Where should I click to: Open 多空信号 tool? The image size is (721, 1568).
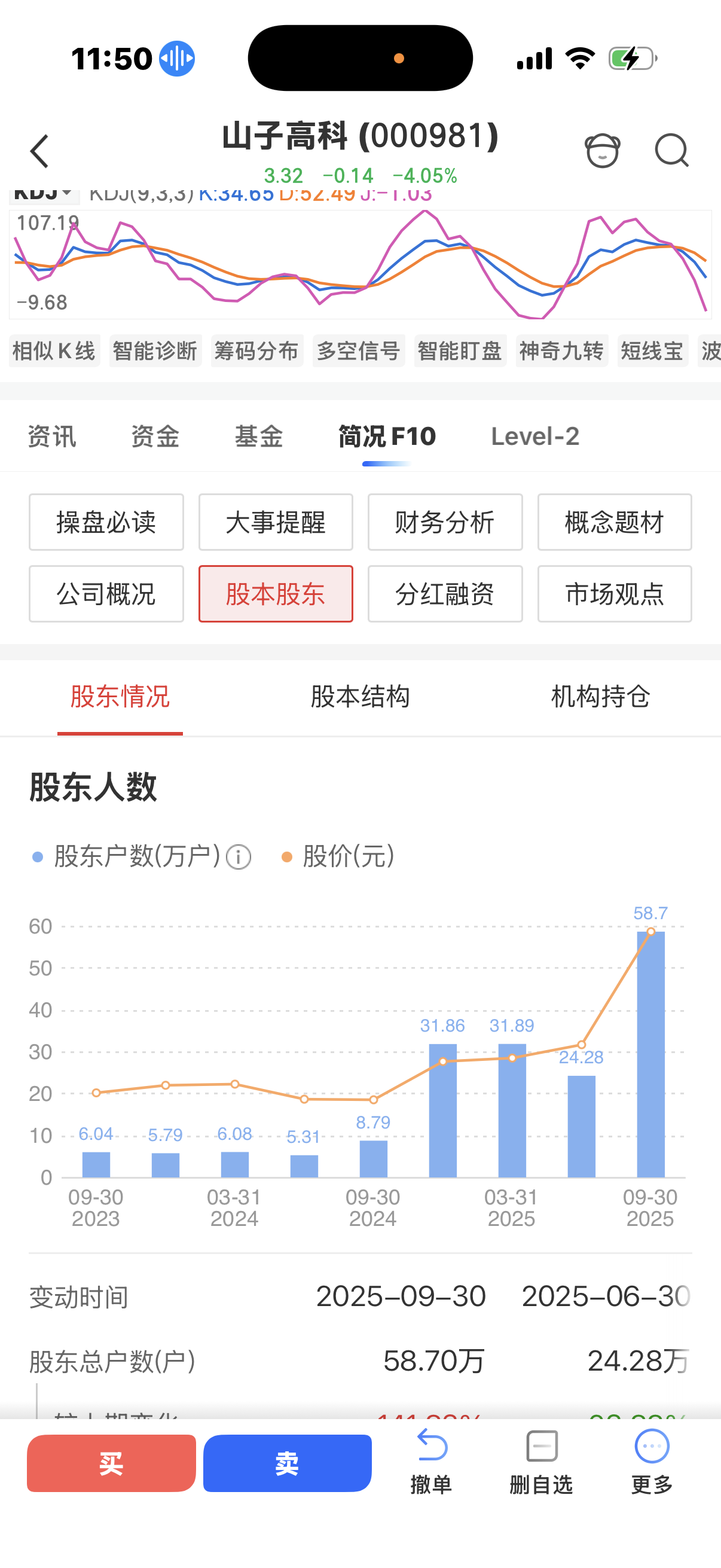pos(358,350)
